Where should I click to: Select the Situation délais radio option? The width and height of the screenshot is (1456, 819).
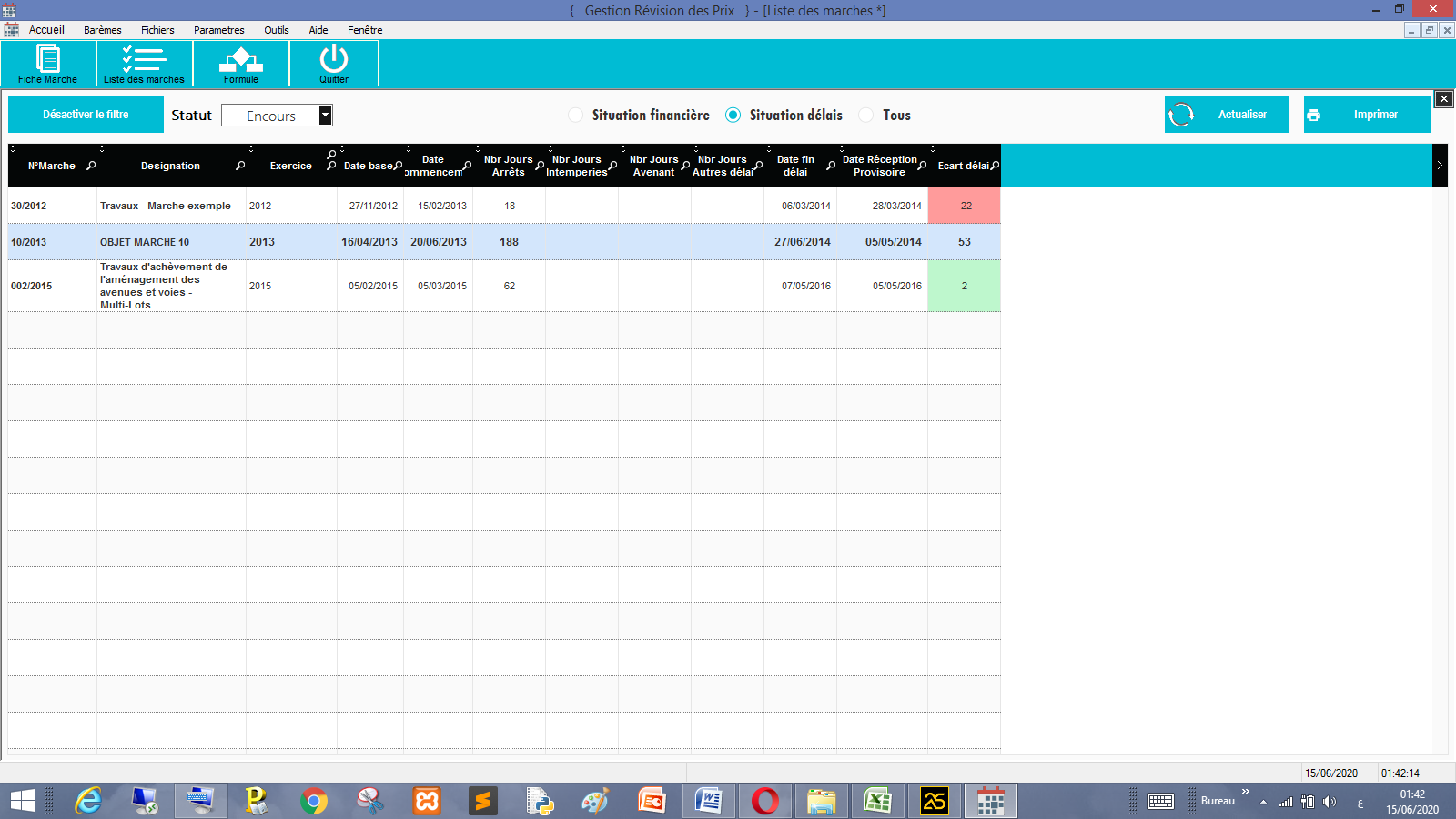(733, 115)
